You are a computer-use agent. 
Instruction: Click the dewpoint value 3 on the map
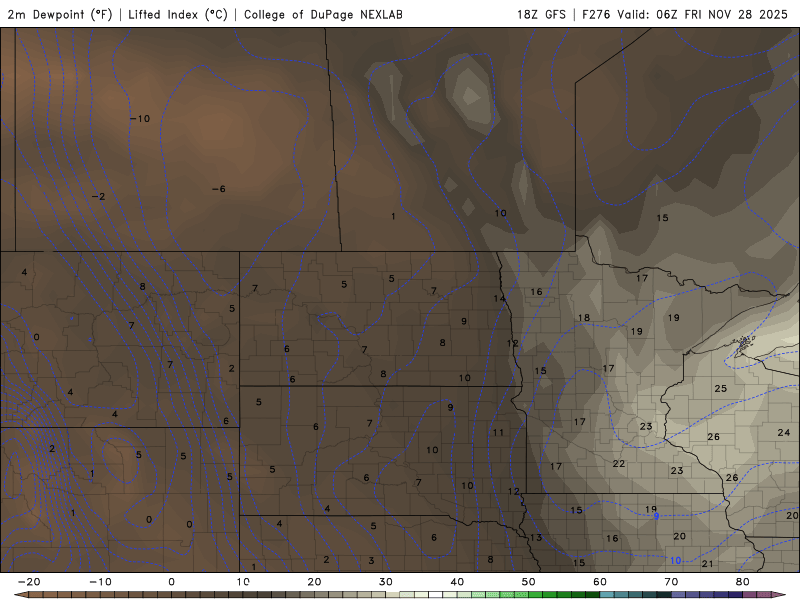(x=371, y=561)
